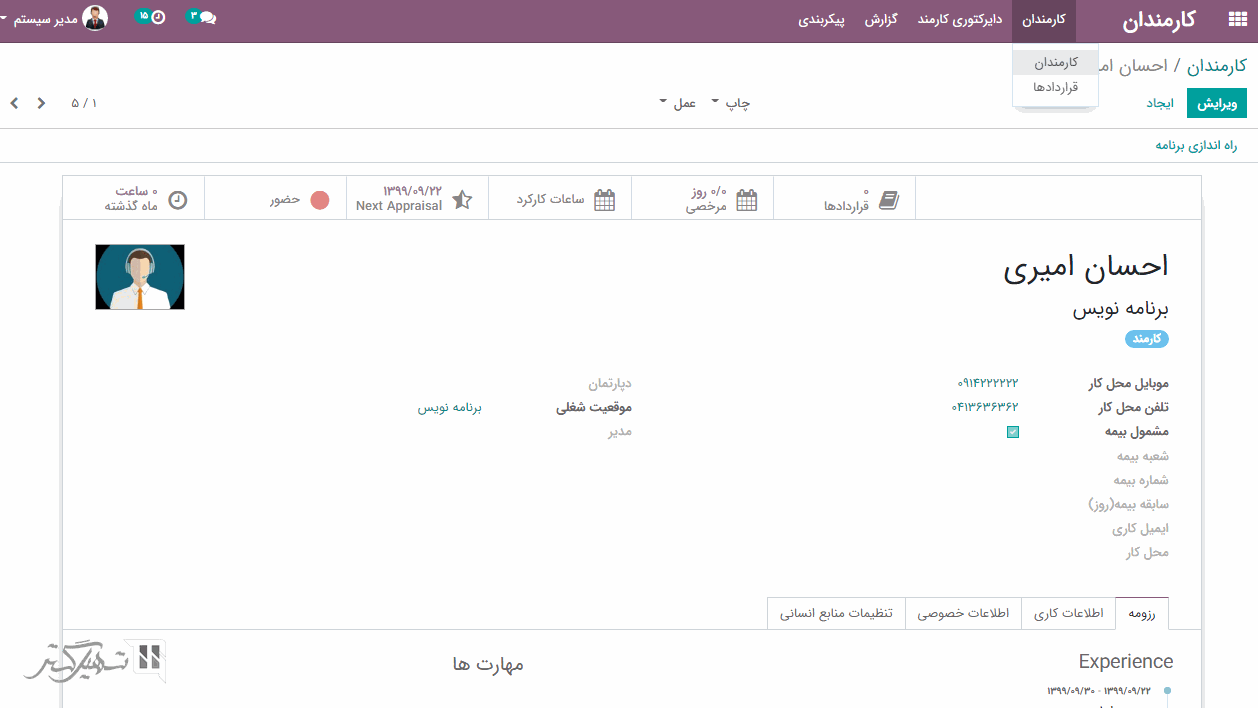Expand the Action dropdown
The height and width of the screenshot is (708, 1258).
678,103
